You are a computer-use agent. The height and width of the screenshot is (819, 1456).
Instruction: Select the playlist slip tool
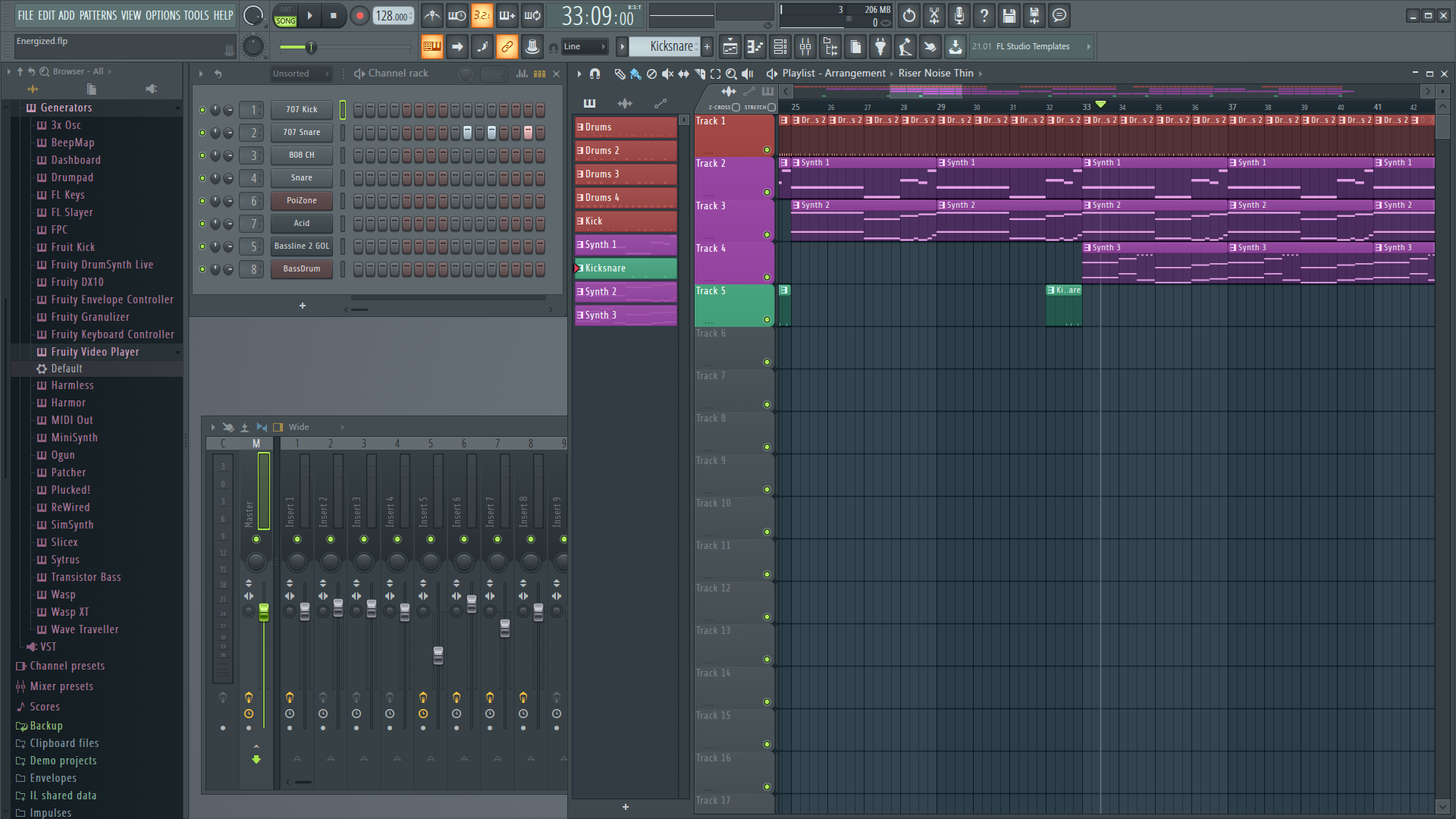683,74
